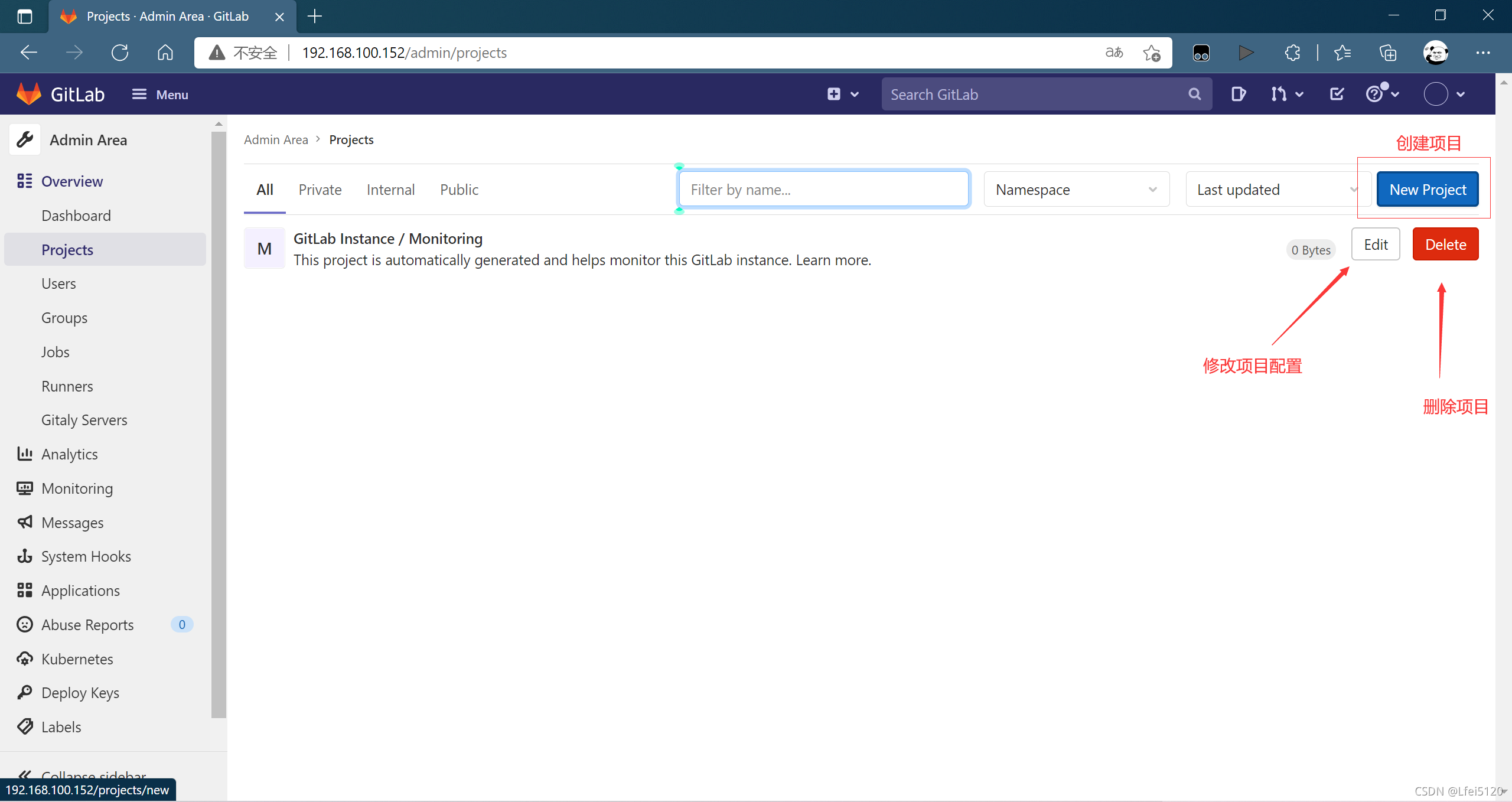Image resolution: width=1512 pixels, height=802 pixels.
Task: Switch to the Private tab
Action: click(320, 190)
